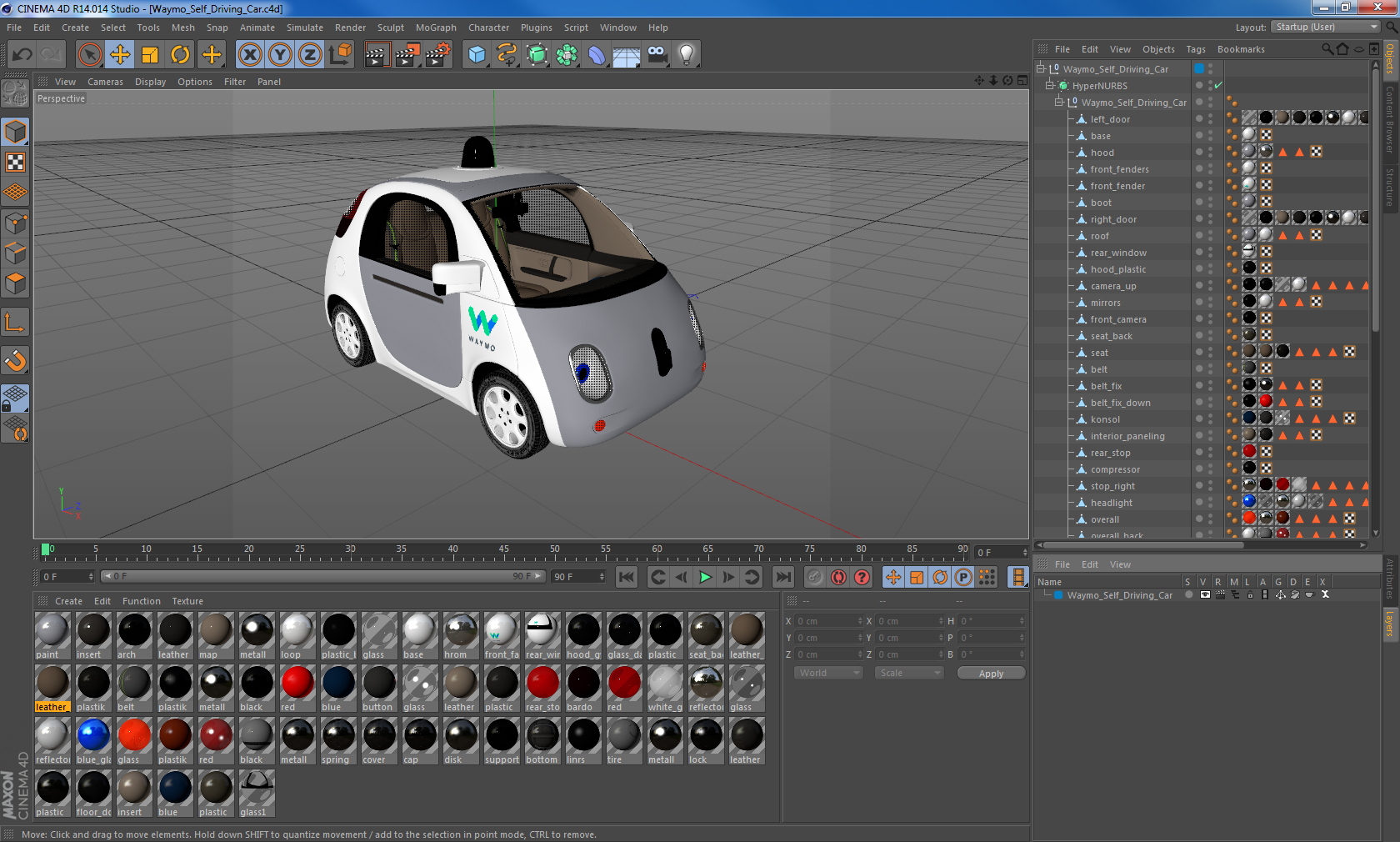Select the rear_window object row
This screenshot has height=842, width=1400.
pos(1117,253)
